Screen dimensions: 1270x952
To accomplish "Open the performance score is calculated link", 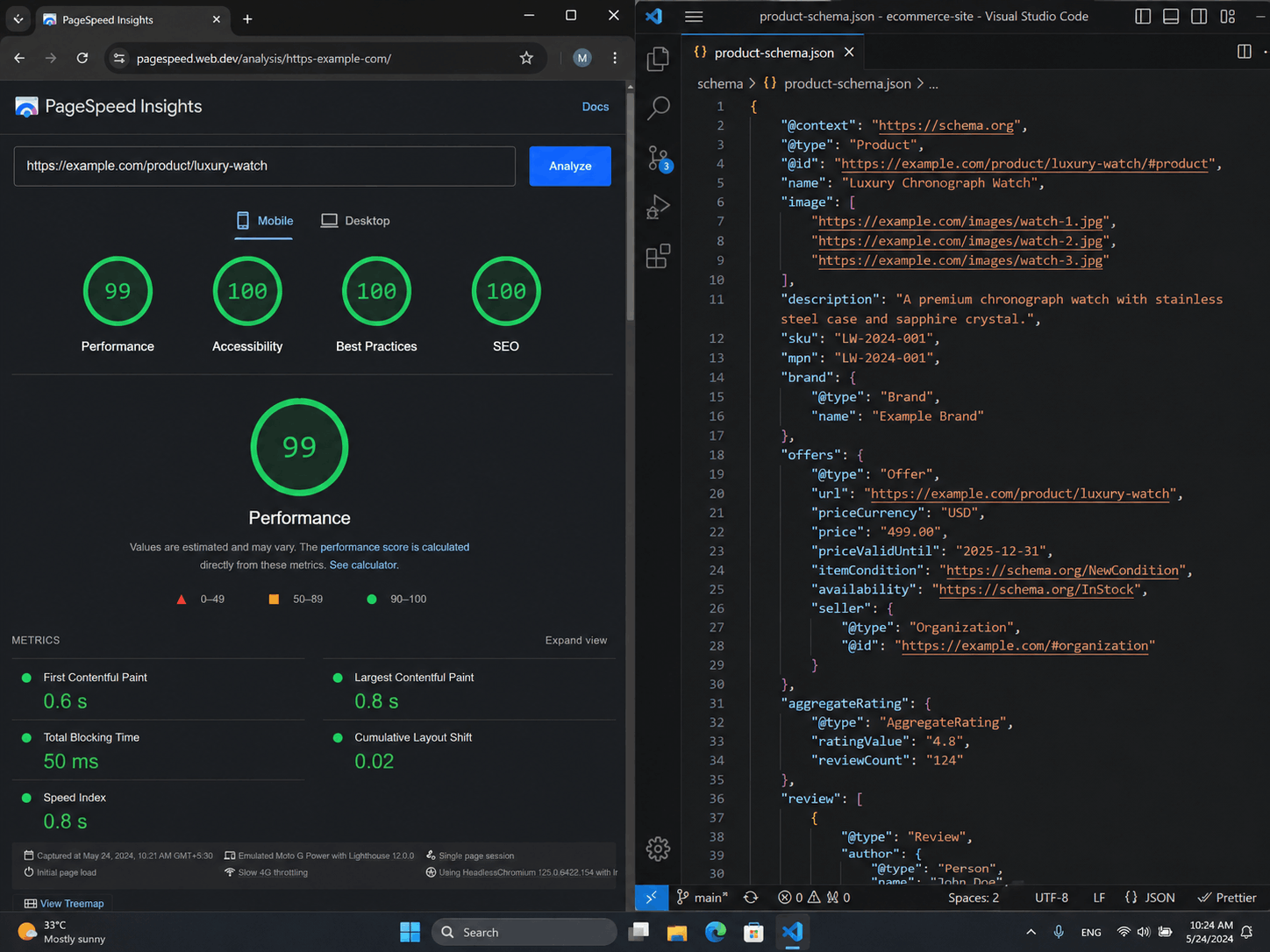I will [395, 547].
